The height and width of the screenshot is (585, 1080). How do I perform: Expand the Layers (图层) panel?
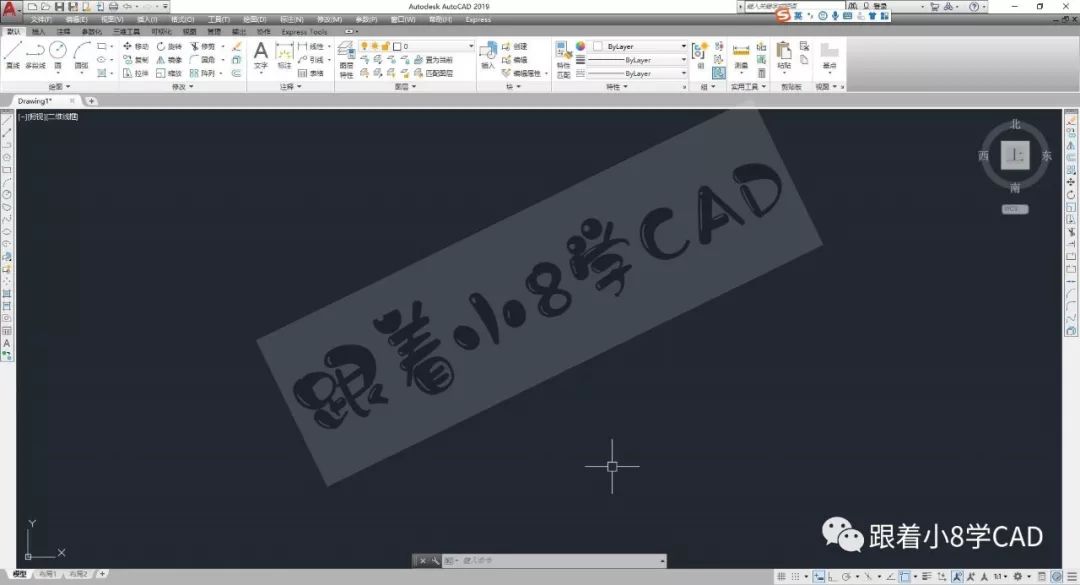405,87
